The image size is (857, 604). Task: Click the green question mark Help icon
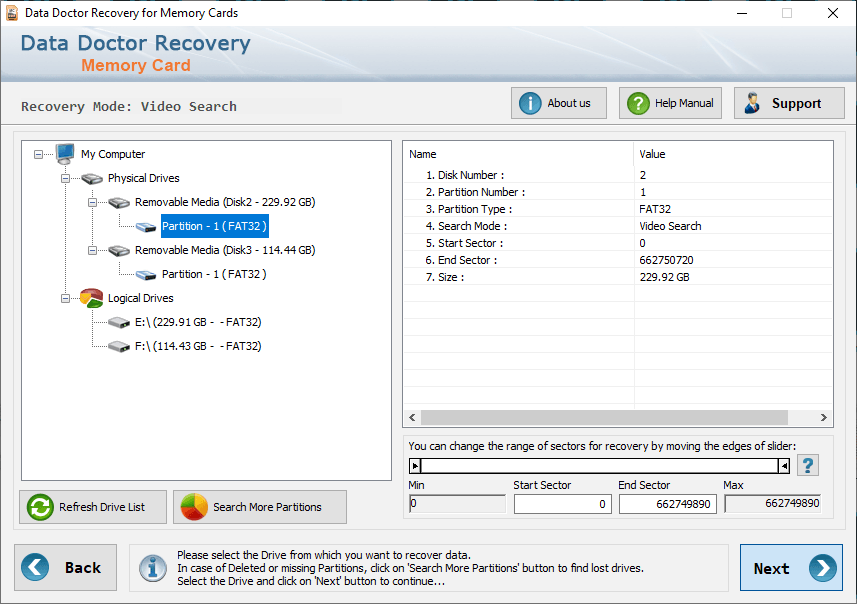[x=638, y=103]
